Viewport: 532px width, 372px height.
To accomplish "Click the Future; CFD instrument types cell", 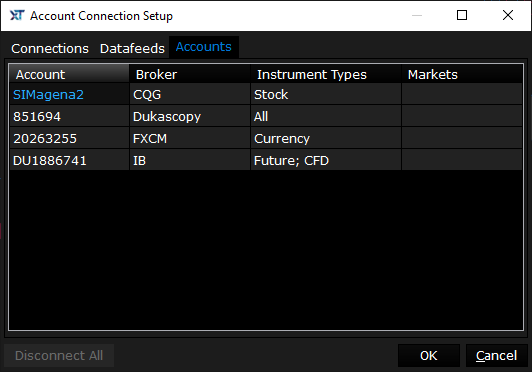I will 326,160.
